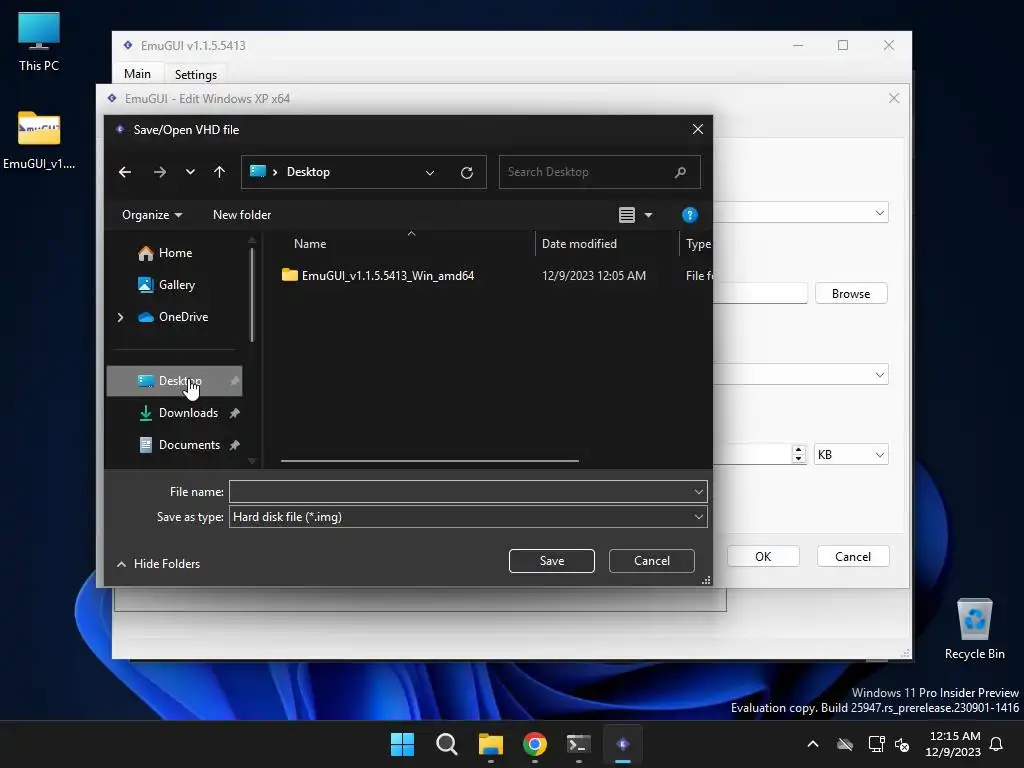Open the Windows Start menu
The image size is (1024, 768).
tap(402, 744)
